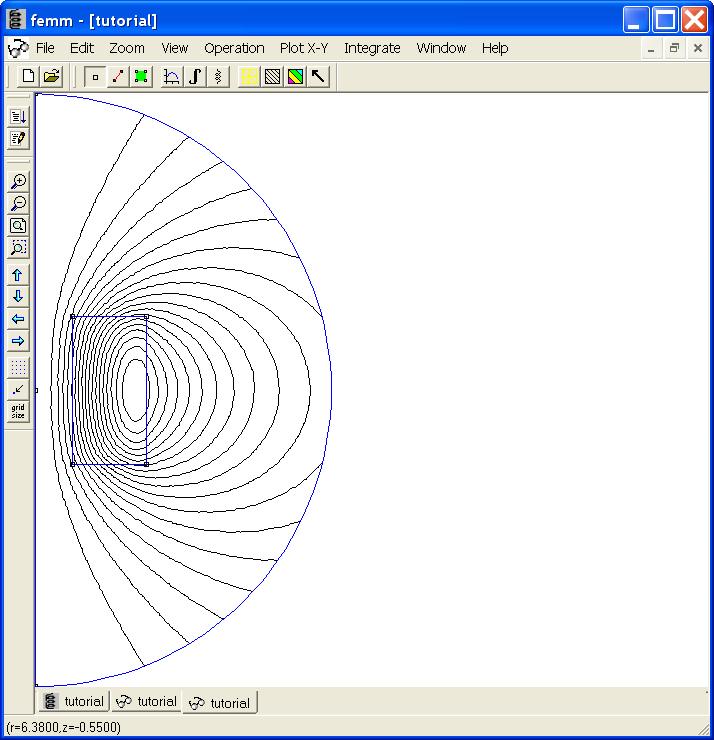Click the integral tool icon

195,76
